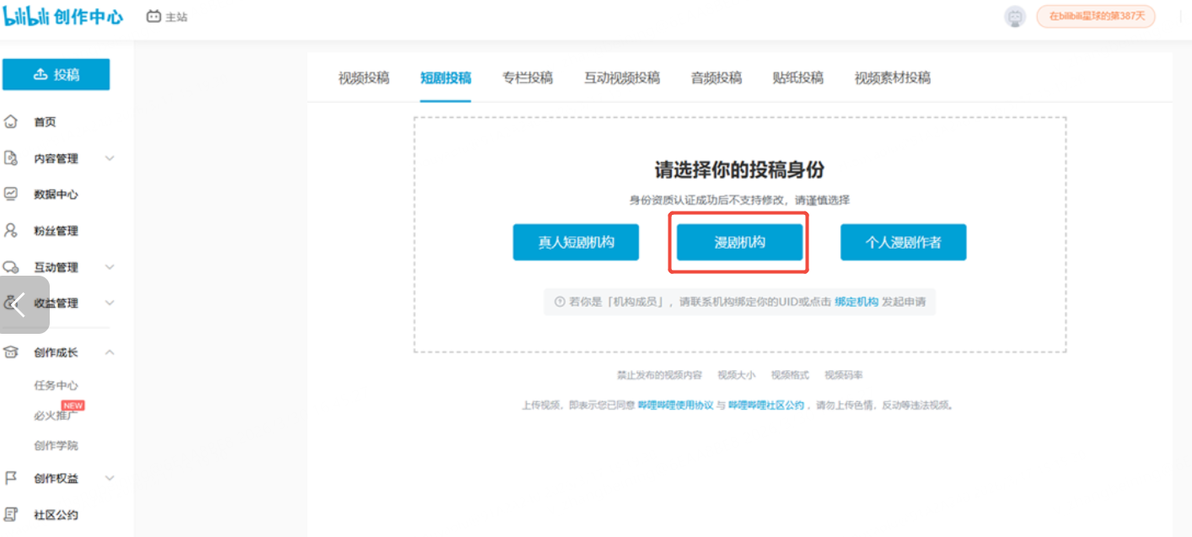Expand the 互动管理 chevron
Viewport: 1192px width, 537px height.
109,267
